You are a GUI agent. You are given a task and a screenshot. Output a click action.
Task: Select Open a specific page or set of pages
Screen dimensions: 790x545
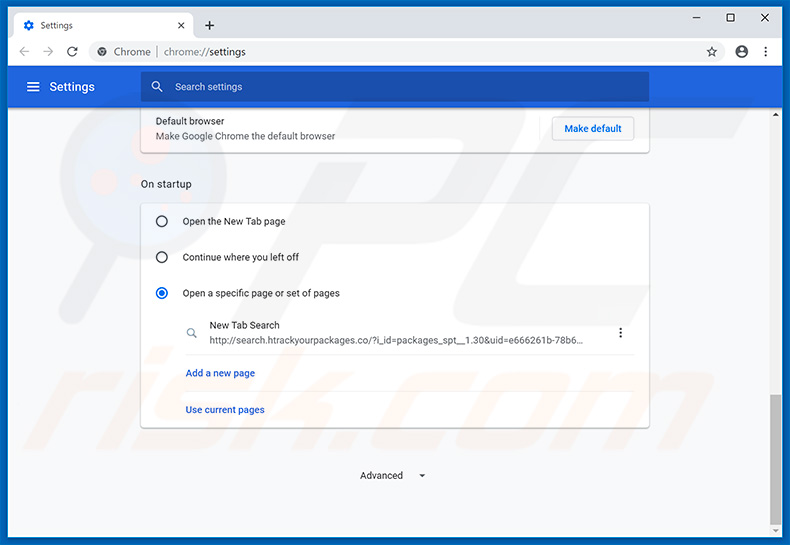click(x=162, y=293)
